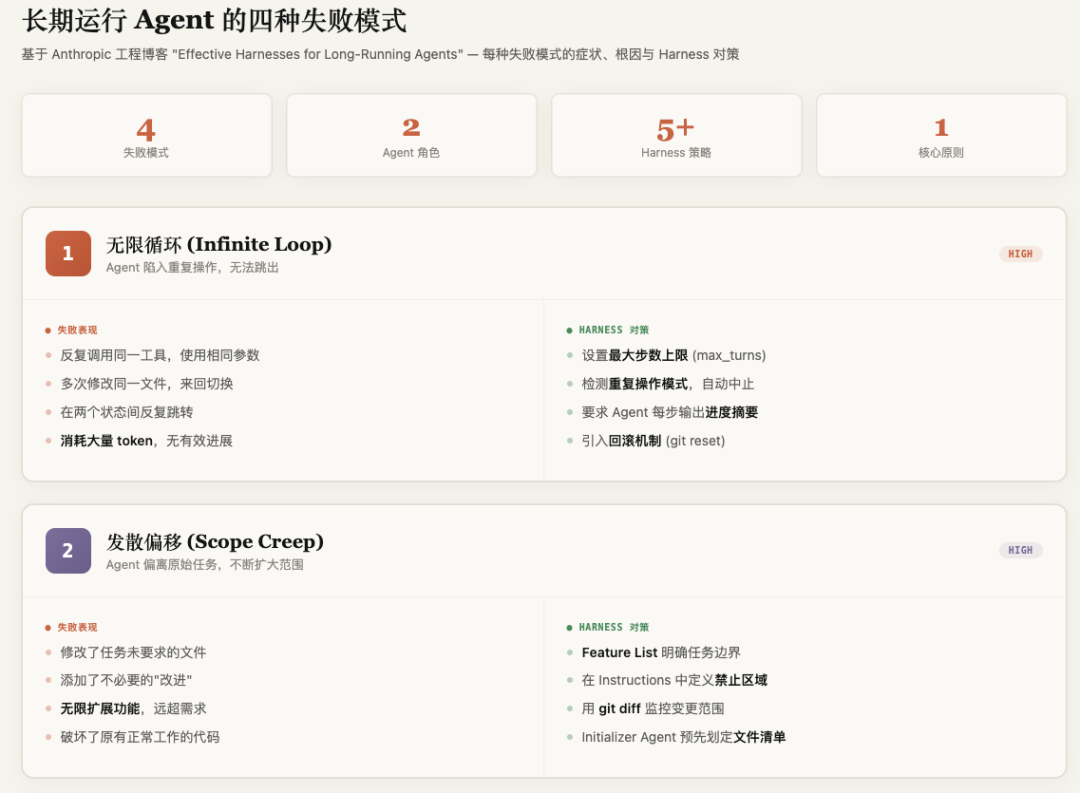Click the 发散偏移 (Scope Creep) heading
This screenshot has height=793, width=1080.
(x=215, y=541)
